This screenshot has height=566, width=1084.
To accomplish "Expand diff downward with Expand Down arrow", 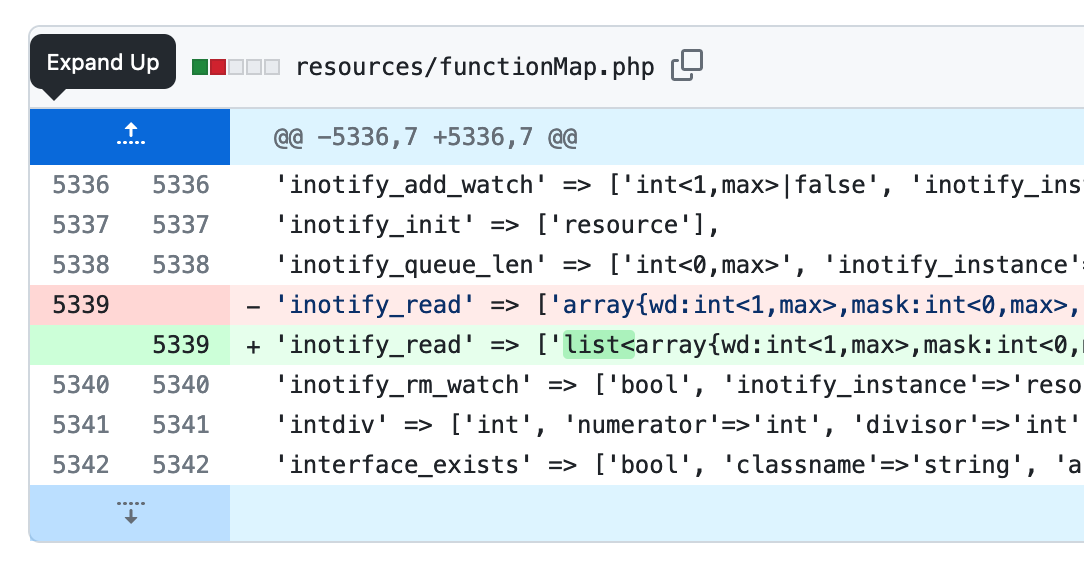I will [x=130, y=513].
